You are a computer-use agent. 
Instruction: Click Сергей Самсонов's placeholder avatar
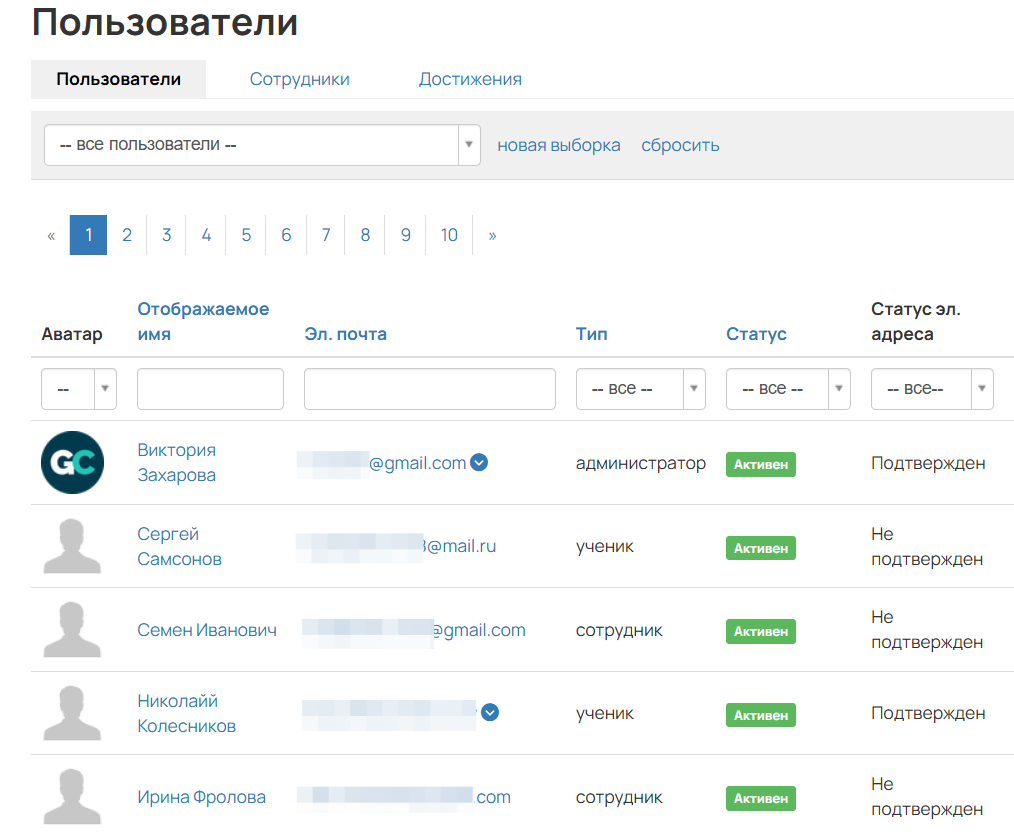tap(72, 547)
